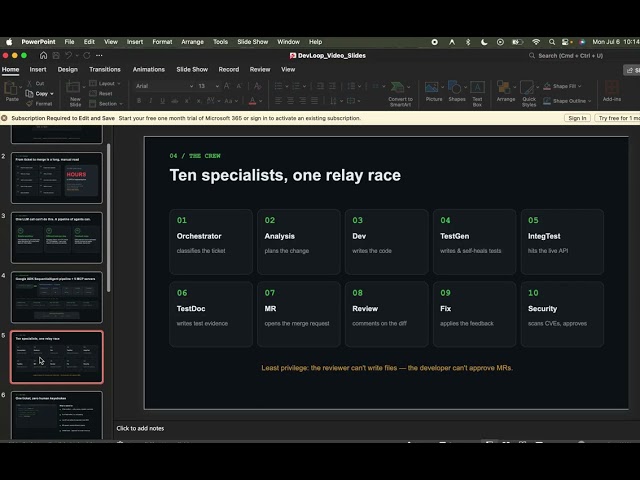Click to add notes field
Viewport: 640px width, 480px height.
[x=140, y=428]
